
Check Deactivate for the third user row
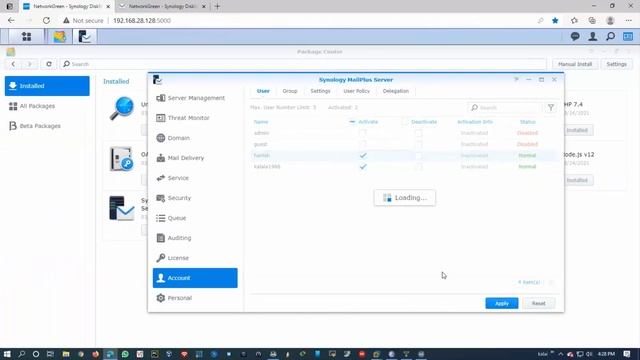[x=418, y=156]
